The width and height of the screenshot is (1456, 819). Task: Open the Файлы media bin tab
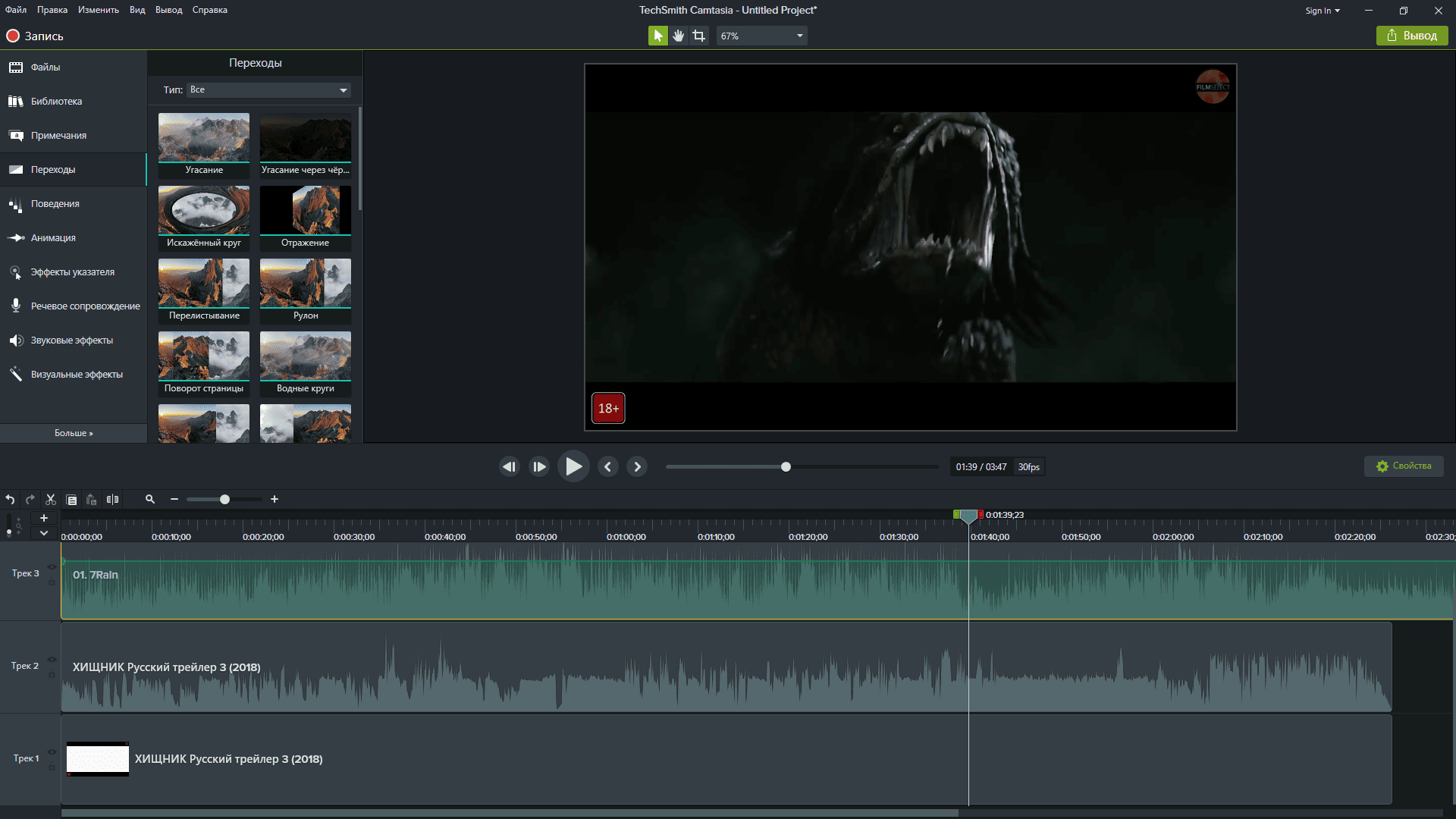click(74, 67)
